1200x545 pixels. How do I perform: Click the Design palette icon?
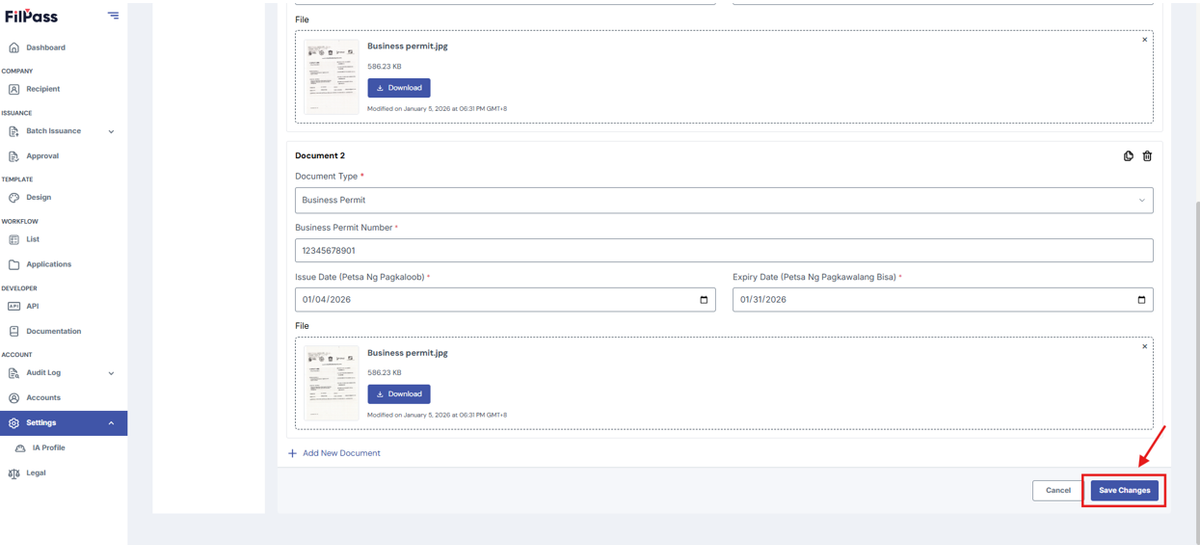(14, 197)
